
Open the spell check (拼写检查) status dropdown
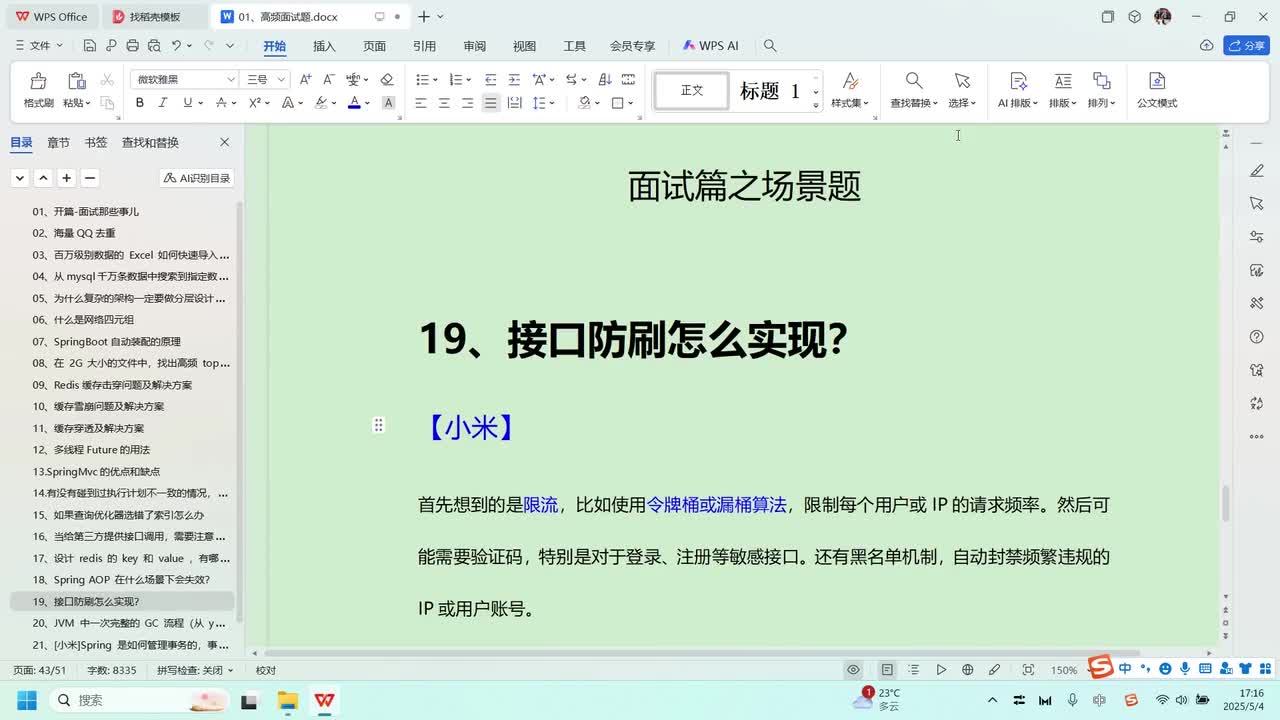point(195,670)
